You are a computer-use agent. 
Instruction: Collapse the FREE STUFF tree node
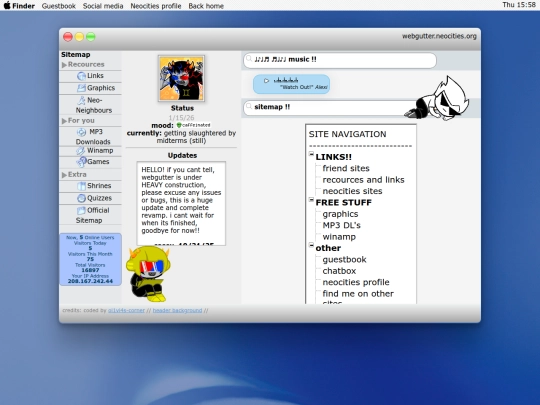point(311,199)
